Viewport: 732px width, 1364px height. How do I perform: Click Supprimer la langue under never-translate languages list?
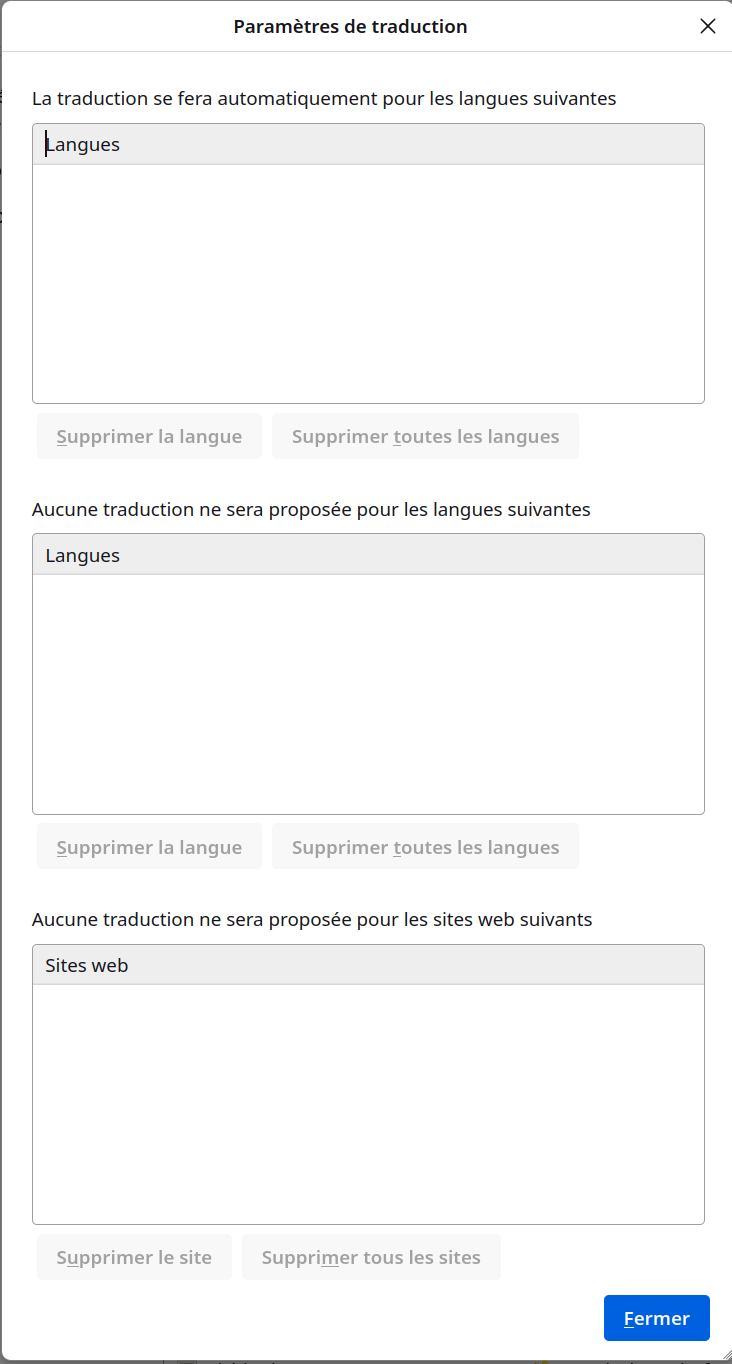[149, 847]
